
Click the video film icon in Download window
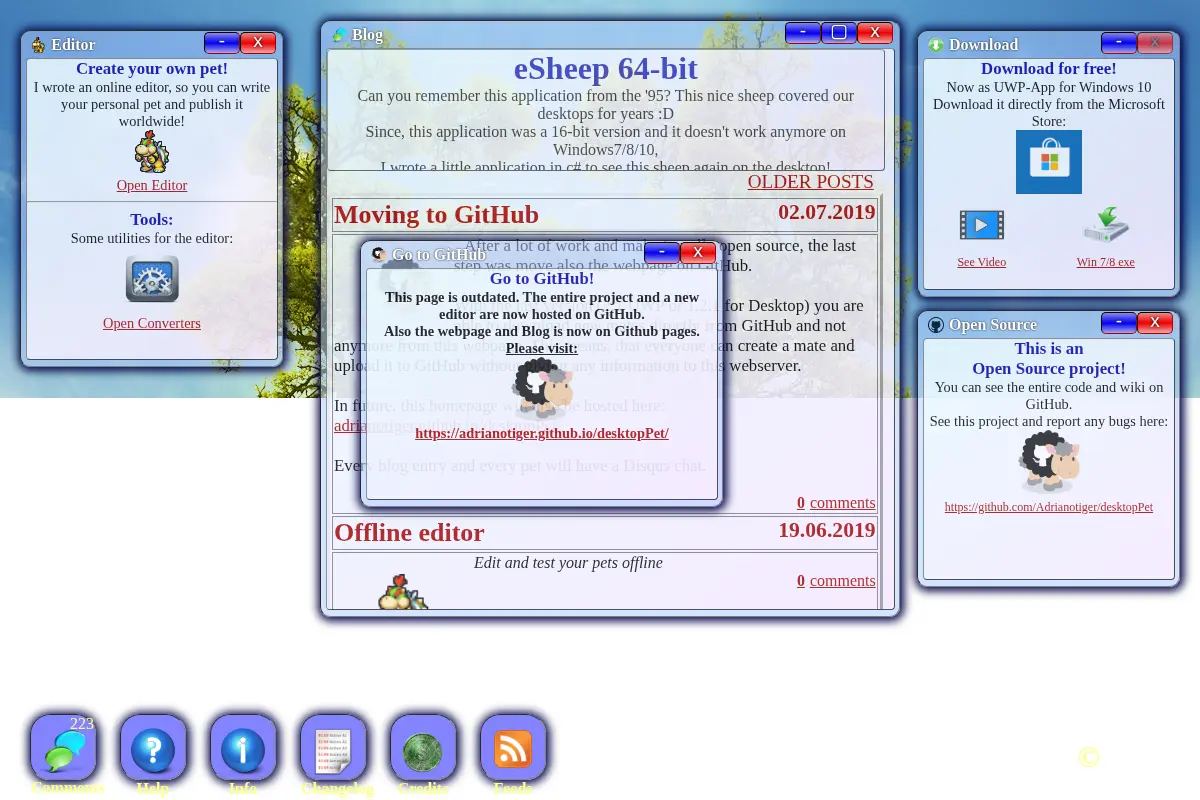tap(981, 225)
